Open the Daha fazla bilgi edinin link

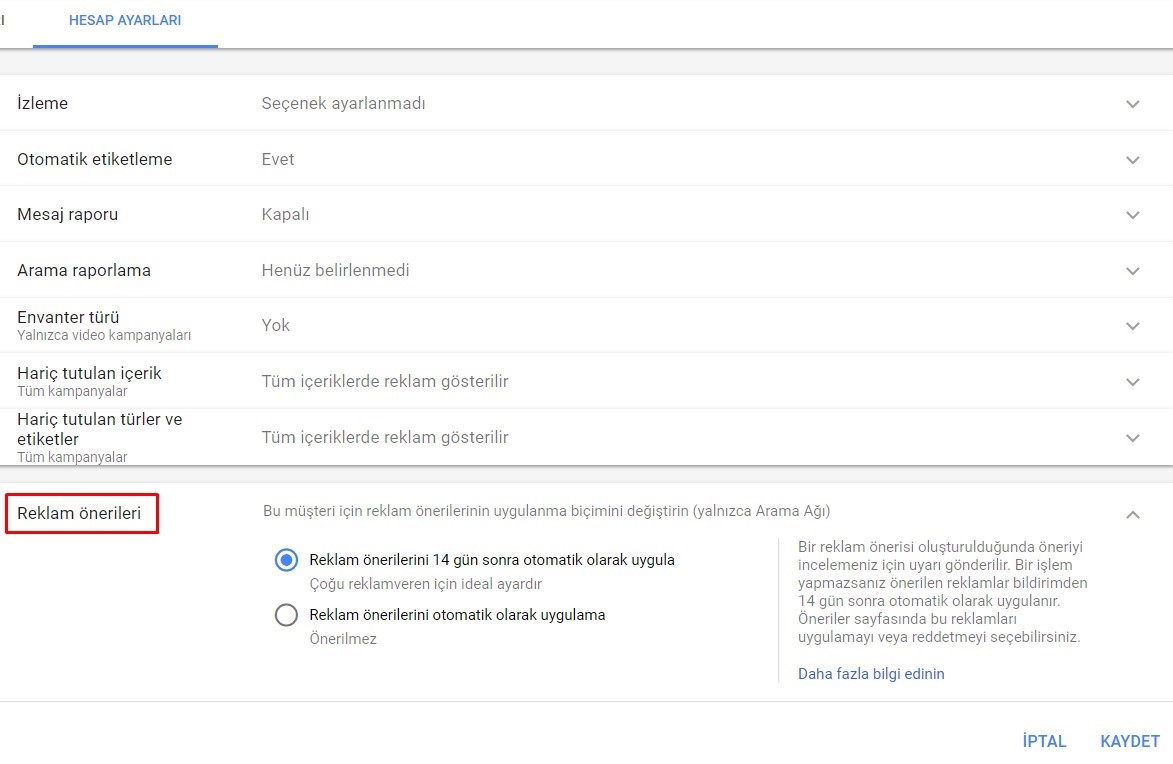point(870,674)
